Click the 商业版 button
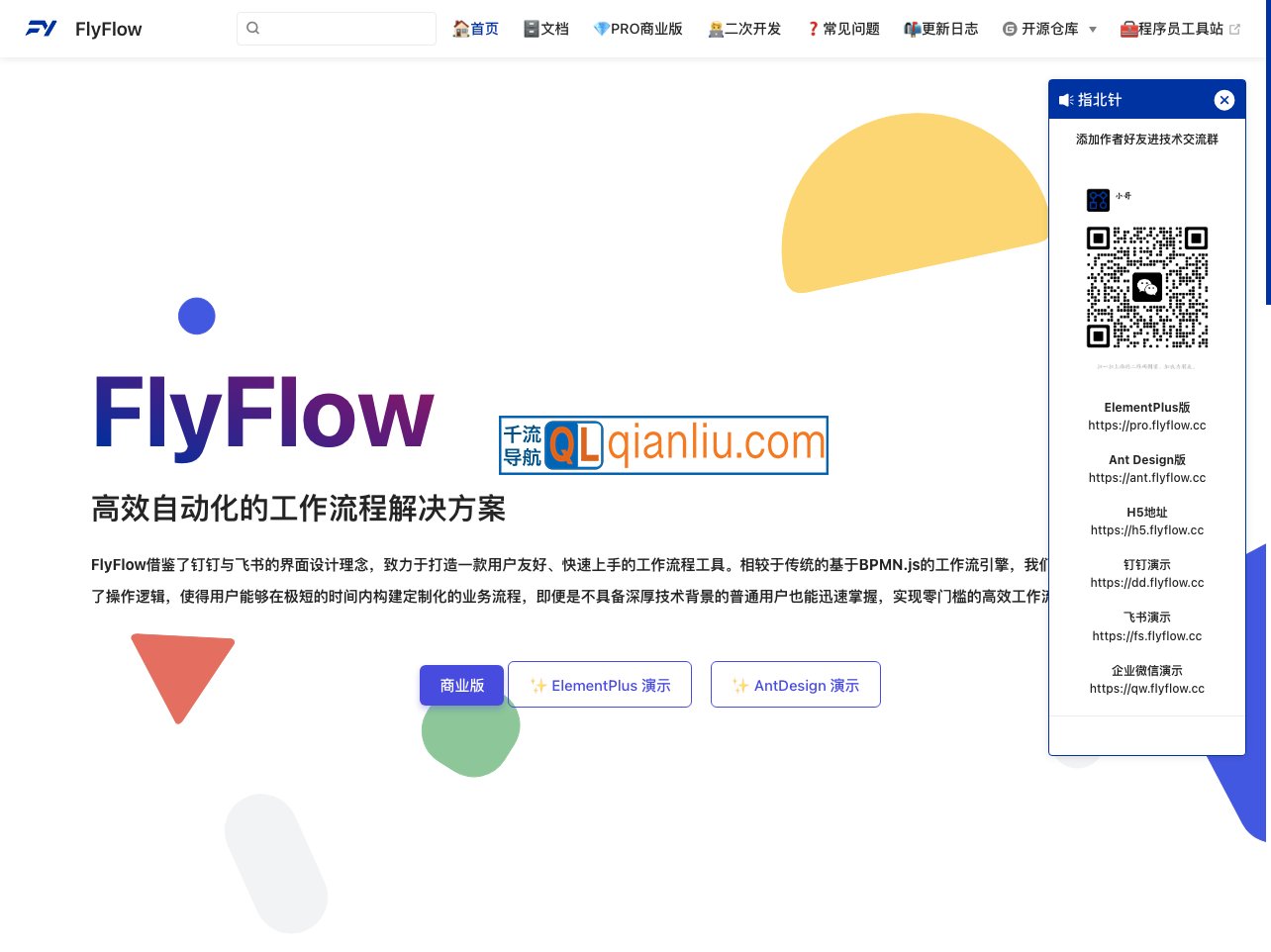 (x=461, y=685)
